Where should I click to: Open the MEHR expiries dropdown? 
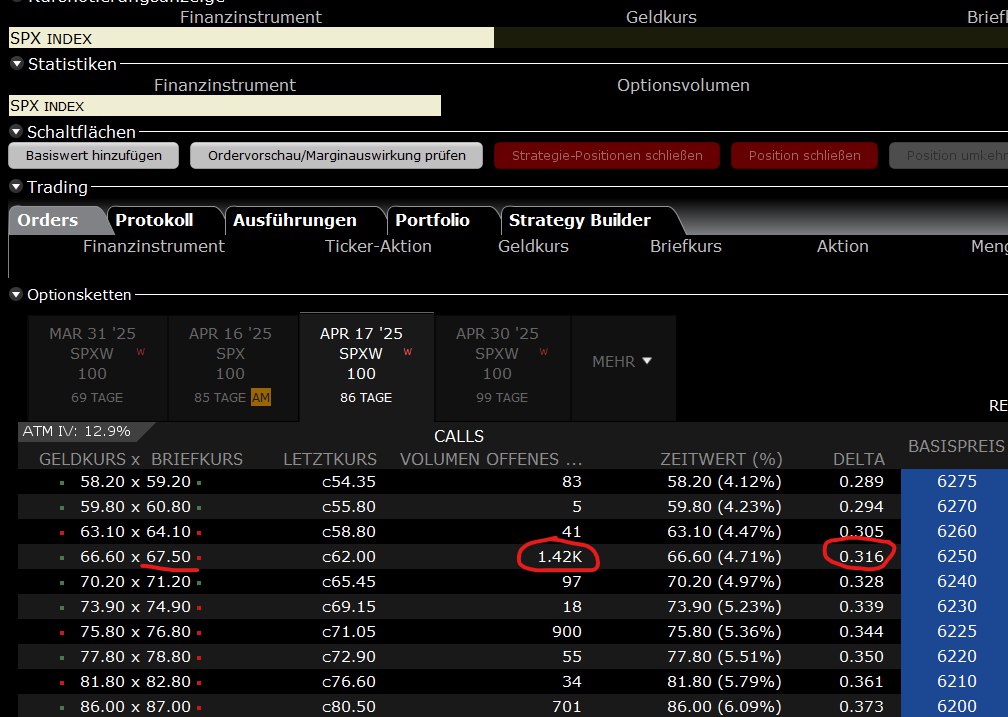(622, 361)
